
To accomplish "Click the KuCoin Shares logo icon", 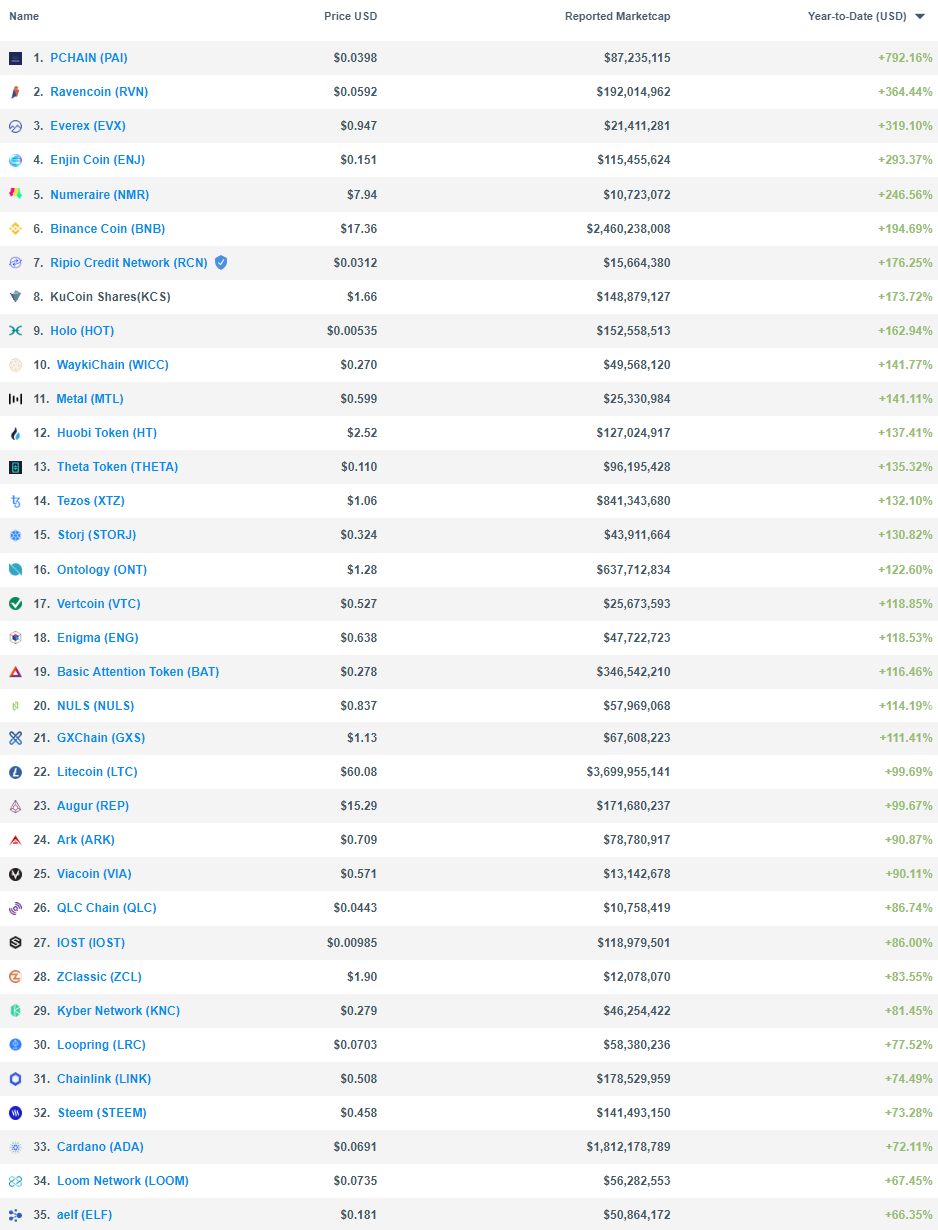I will [x=15, y=297].
